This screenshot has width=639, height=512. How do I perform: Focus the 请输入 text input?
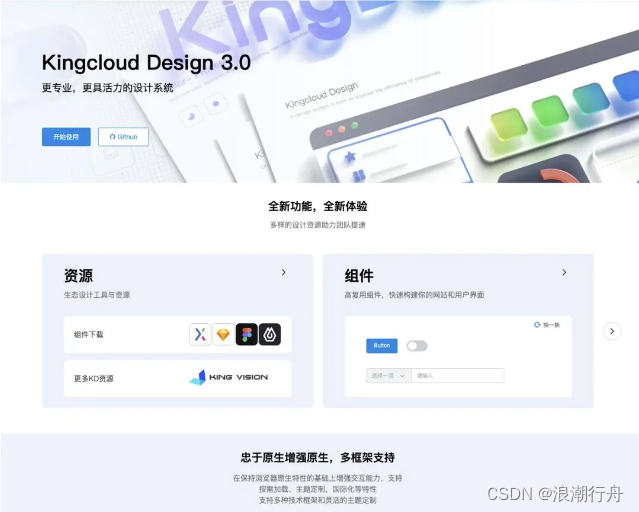[x=458, y=376]
